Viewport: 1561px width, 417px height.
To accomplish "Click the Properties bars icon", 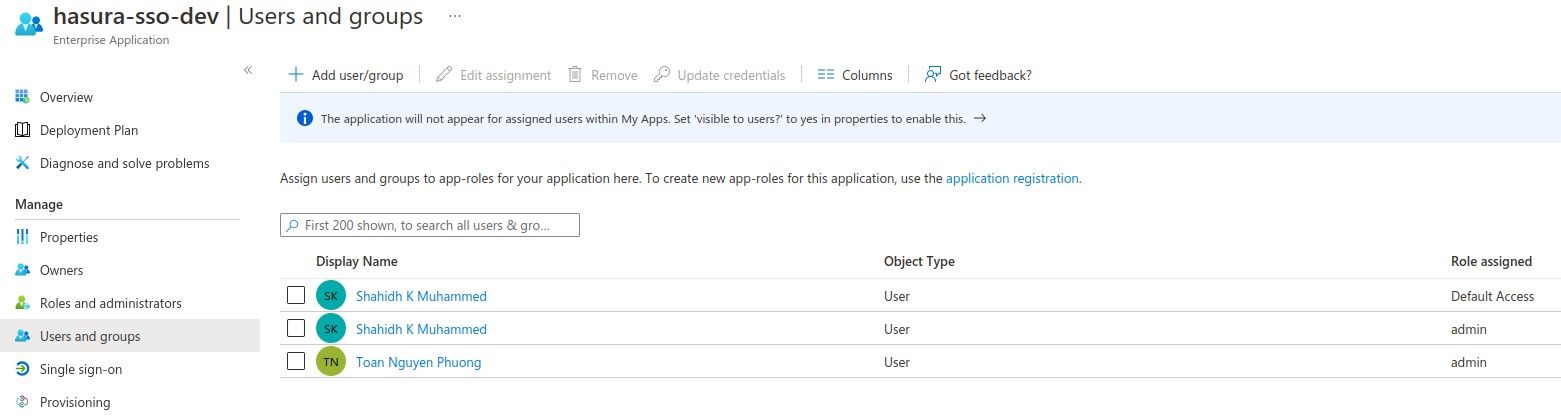I will coord(22,237).
